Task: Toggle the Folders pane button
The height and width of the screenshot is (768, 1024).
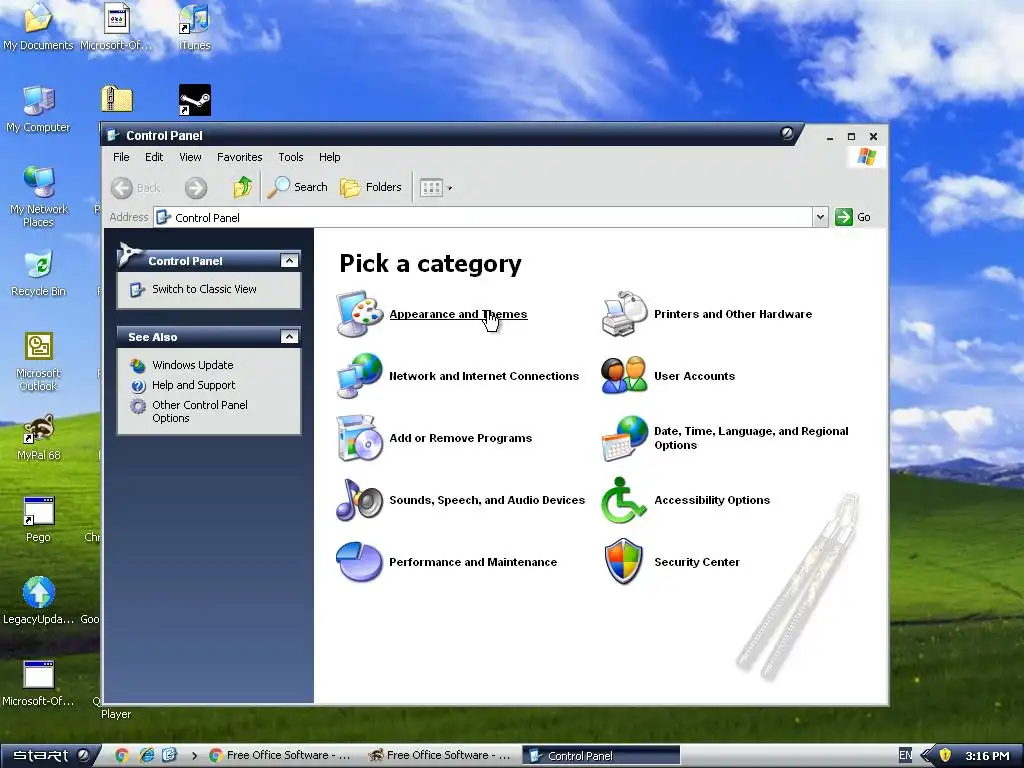Action: (370, 187)
